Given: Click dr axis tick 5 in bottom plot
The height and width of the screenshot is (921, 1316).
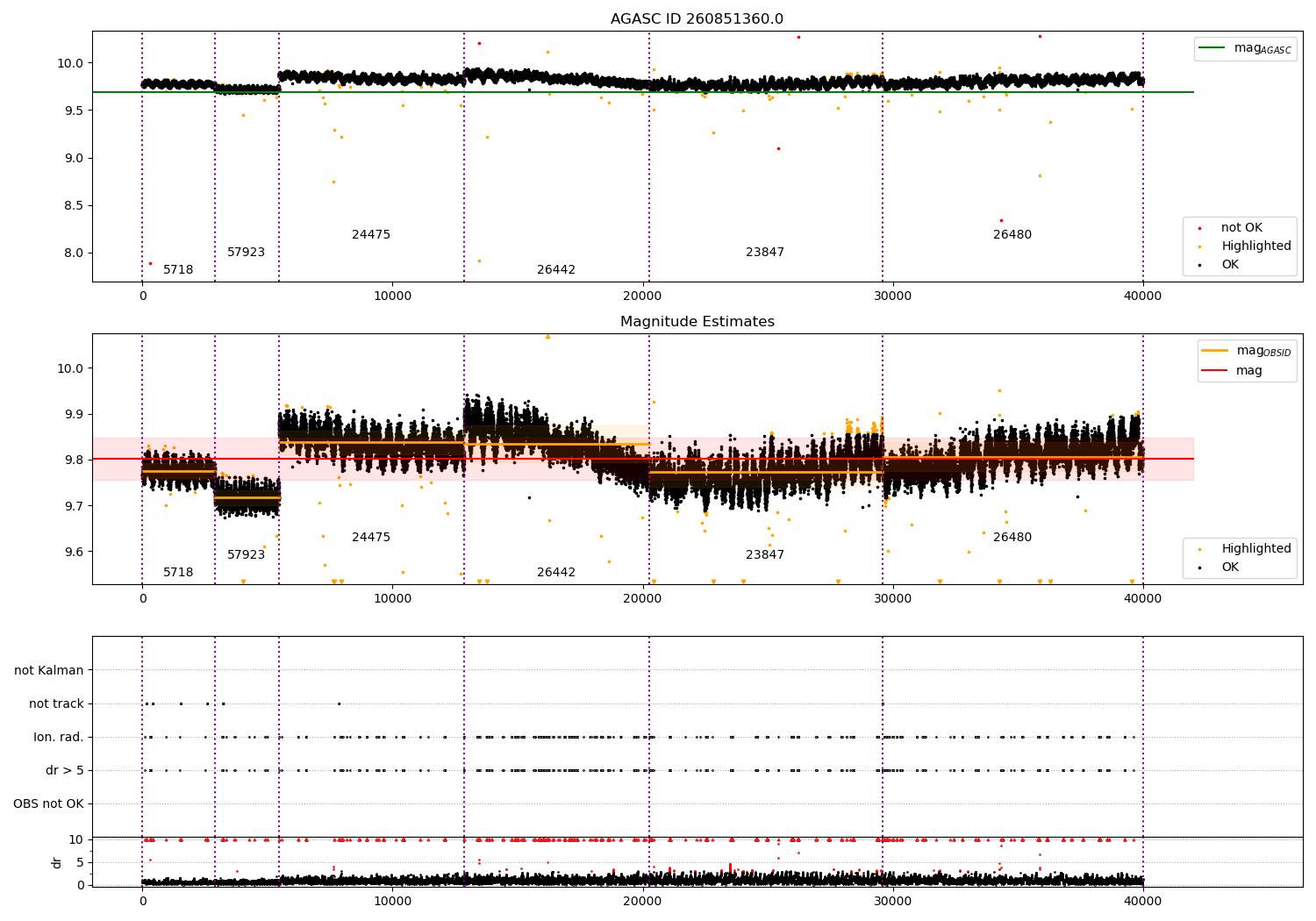Looking at the screenshot, I should point(81,862).
